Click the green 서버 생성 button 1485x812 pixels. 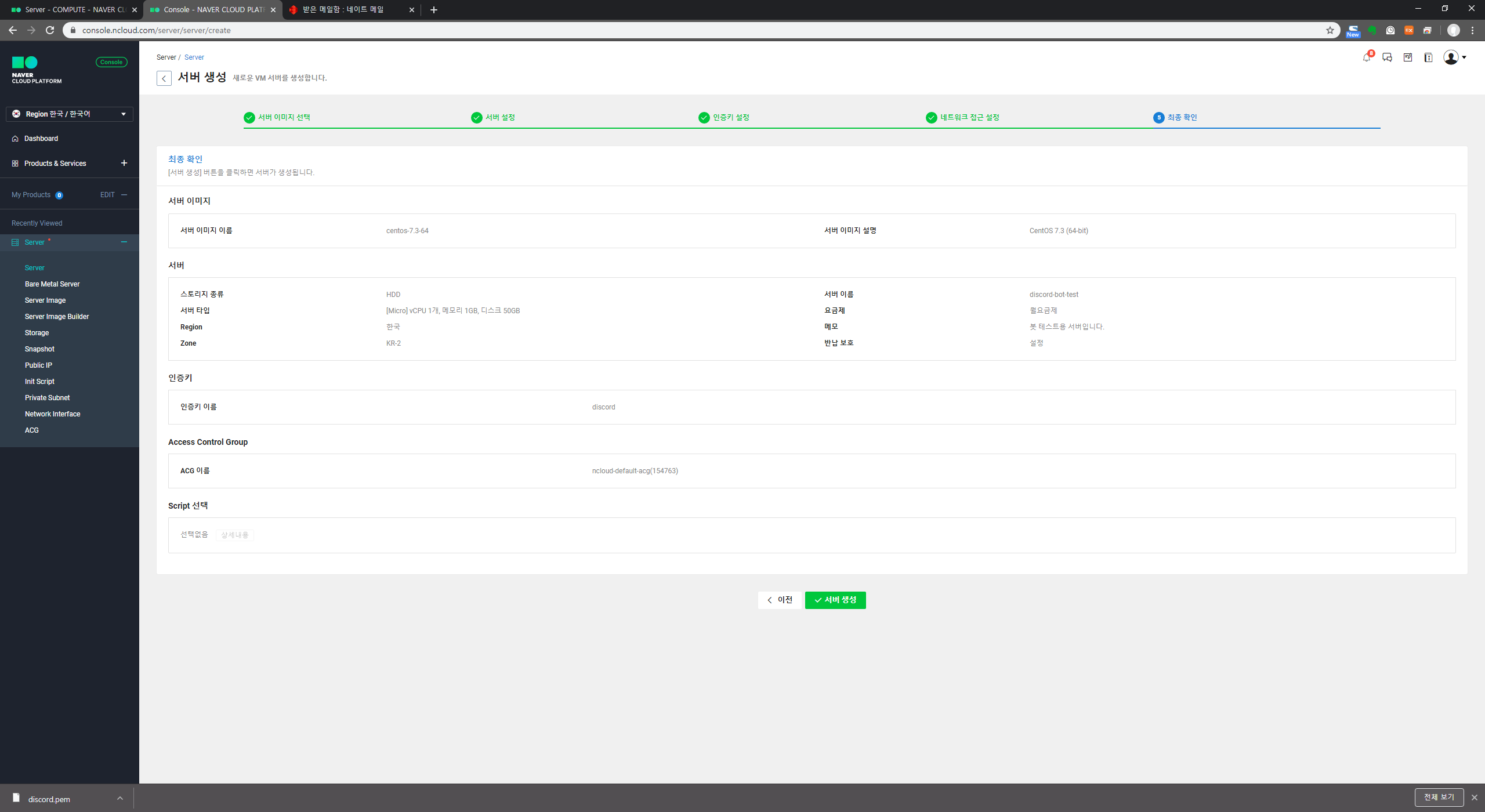pyautogui.click(x=835, y=600)
